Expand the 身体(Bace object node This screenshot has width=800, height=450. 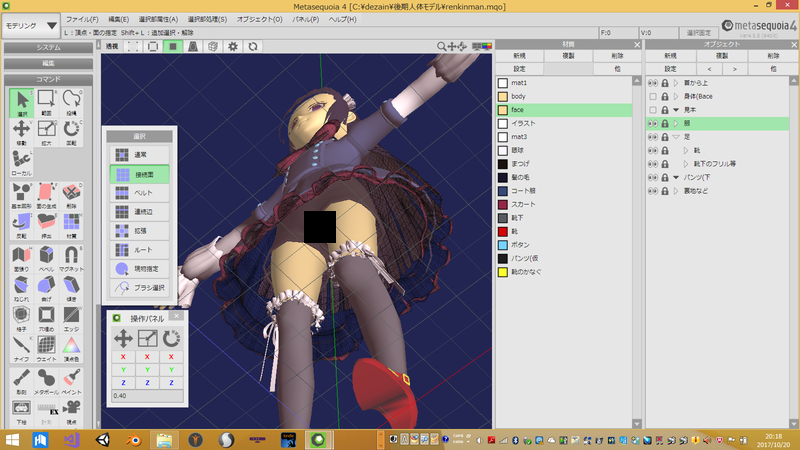point(676,96)
